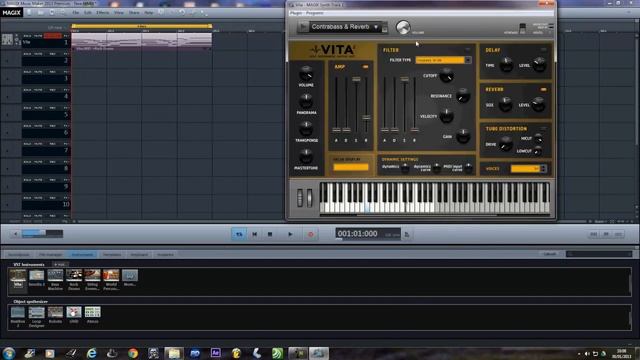
Task: Click the VOICES stepper arrows
Action: [543, 169]
